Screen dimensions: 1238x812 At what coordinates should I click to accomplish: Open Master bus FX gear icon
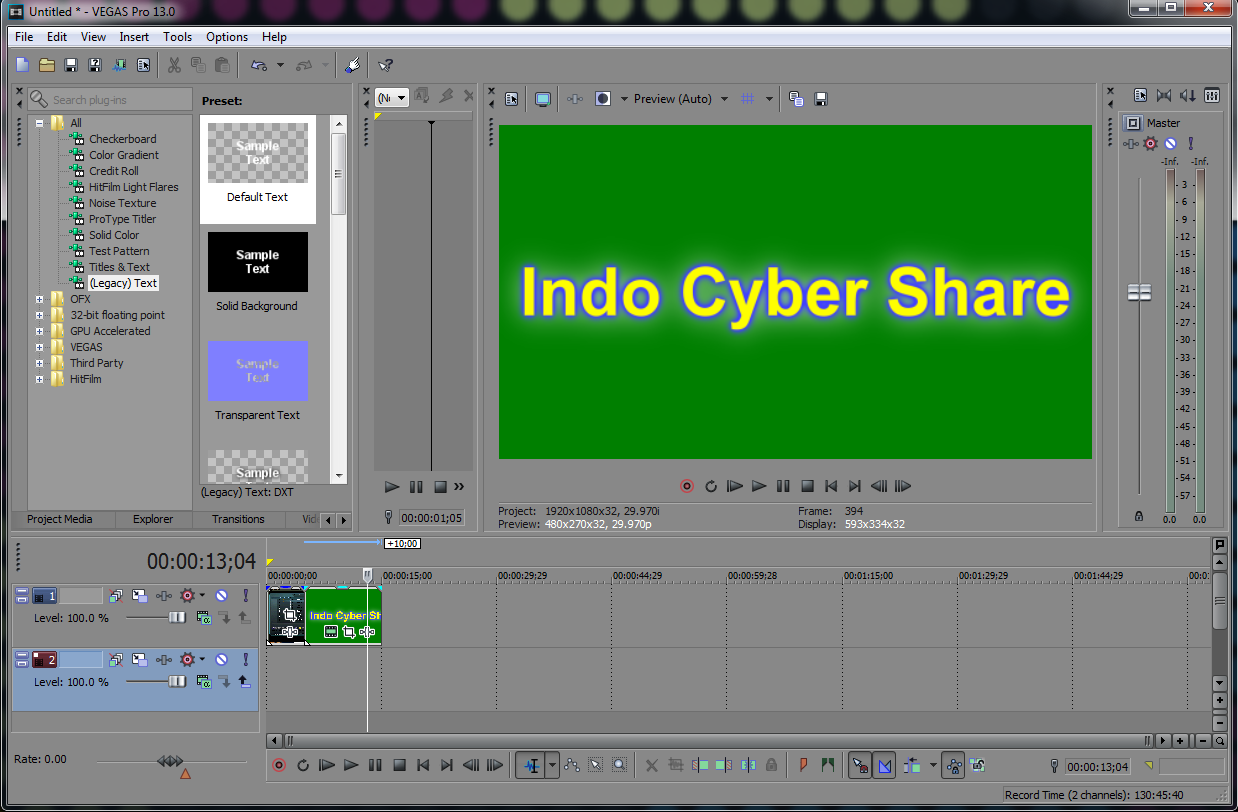coord(1150,144)
